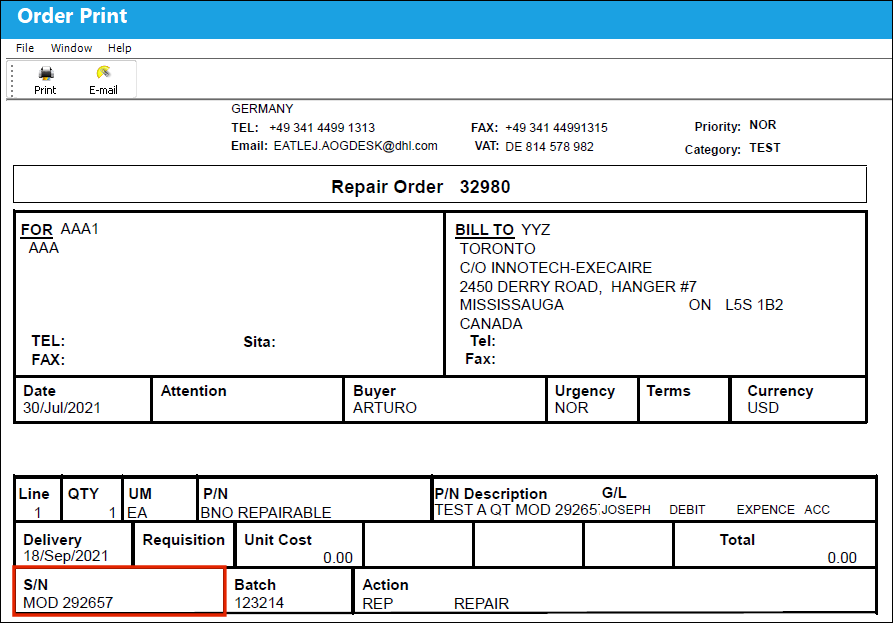
Task: Click the unit of measure EA
Action: (137, 513)
